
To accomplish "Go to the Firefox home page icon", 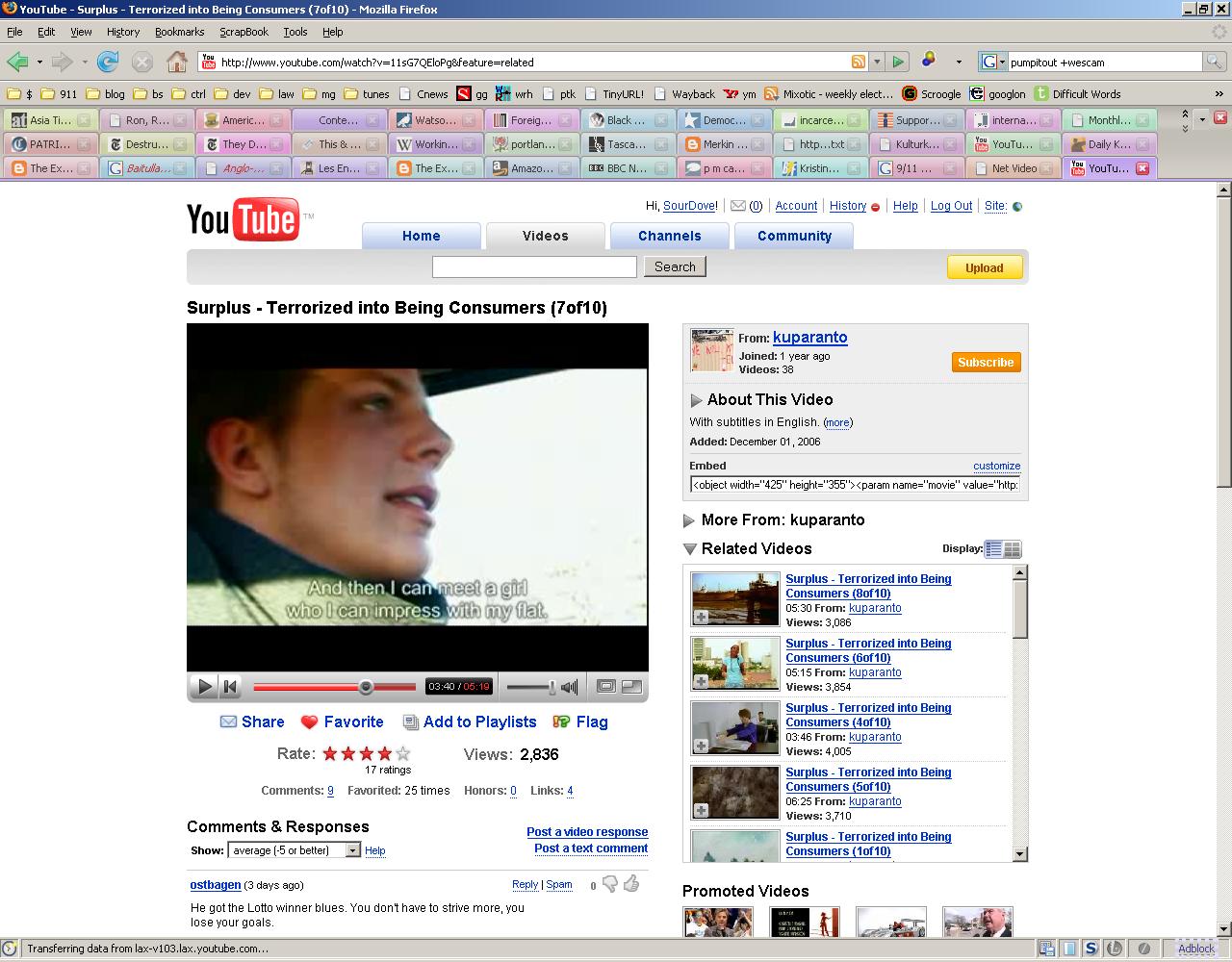I will pyautogui.click(x=177, y=62).
